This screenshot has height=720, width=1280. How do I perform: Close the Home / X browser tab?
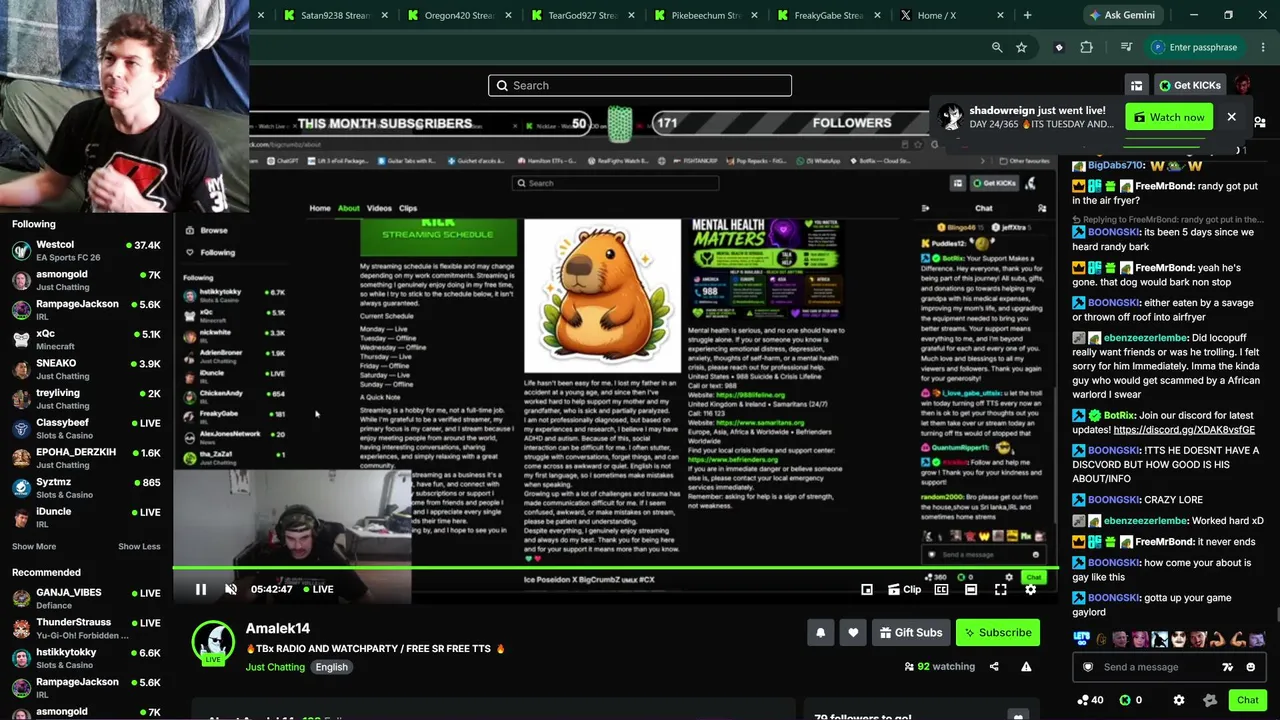coord(1001,15)
